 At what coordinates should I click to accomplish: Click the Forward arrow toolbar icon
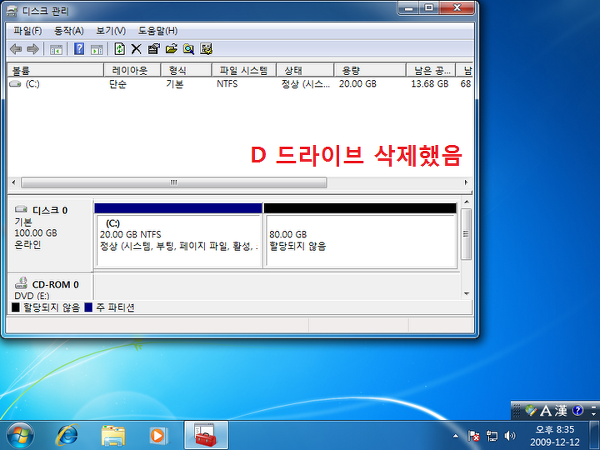33,49
